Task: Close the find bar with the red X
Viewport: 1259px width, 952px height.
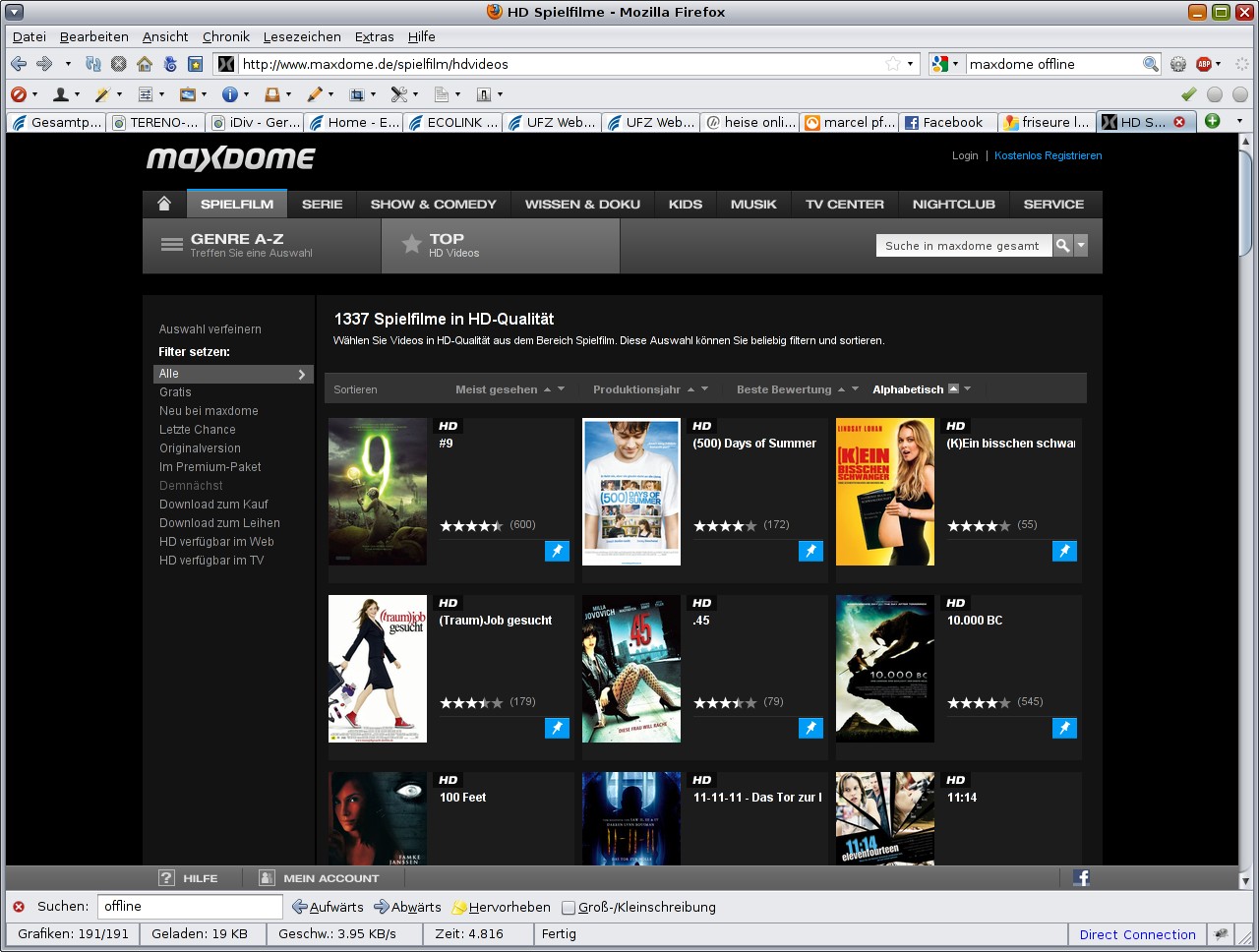Action: tap(19, 907)
